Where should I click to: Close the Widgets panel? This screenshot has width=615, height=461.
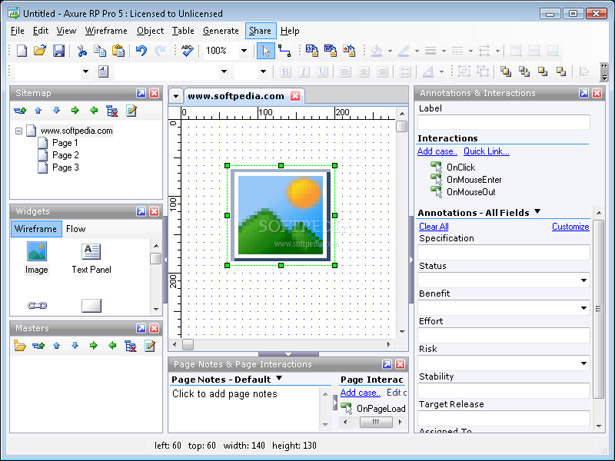[154, 211]
